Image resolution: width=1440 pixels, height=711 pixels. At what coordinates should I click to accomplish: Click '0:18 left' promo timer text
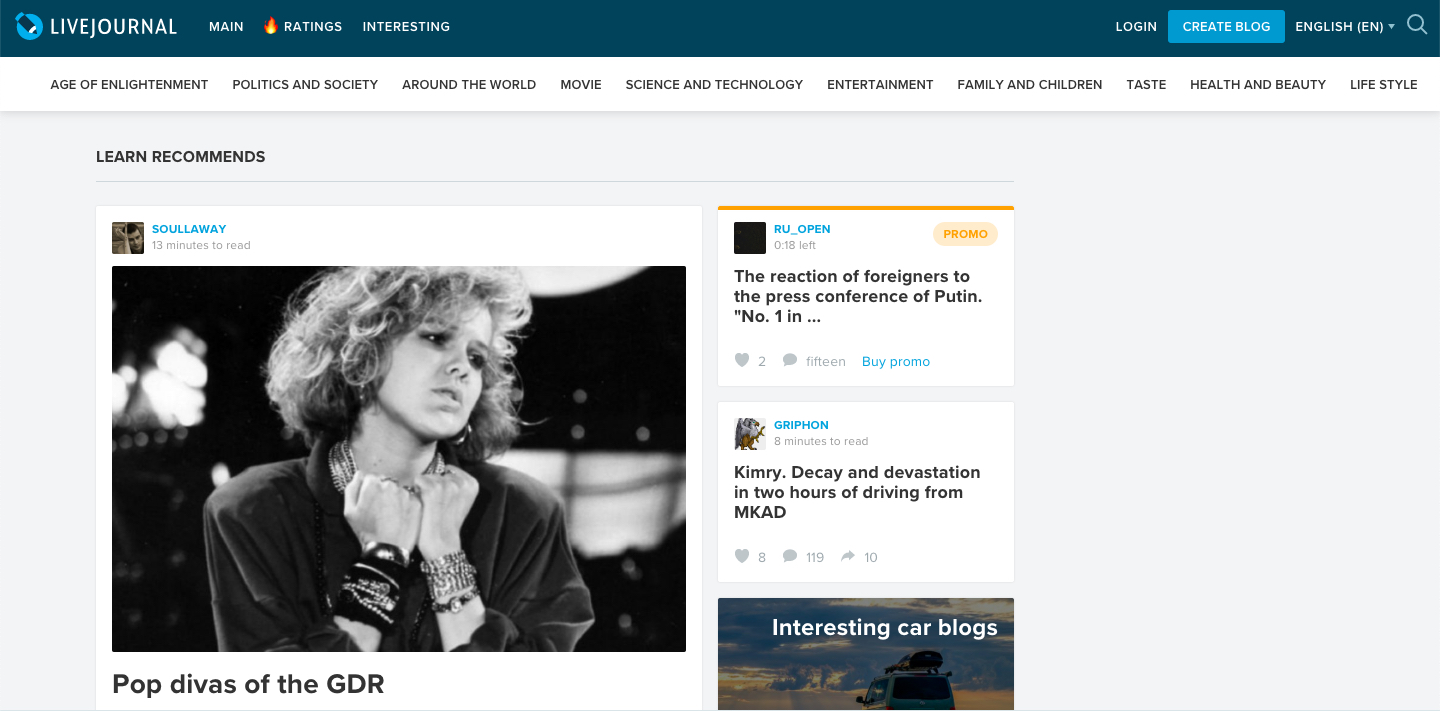click(795, 245)
